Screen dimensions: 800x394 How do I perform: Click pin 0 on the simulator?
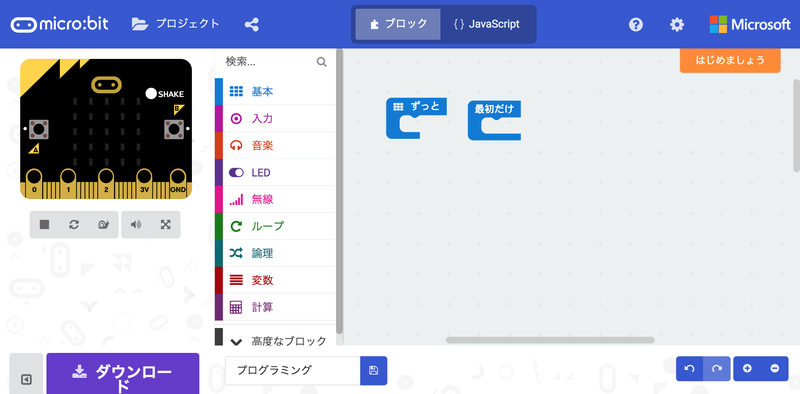point(34,183)
